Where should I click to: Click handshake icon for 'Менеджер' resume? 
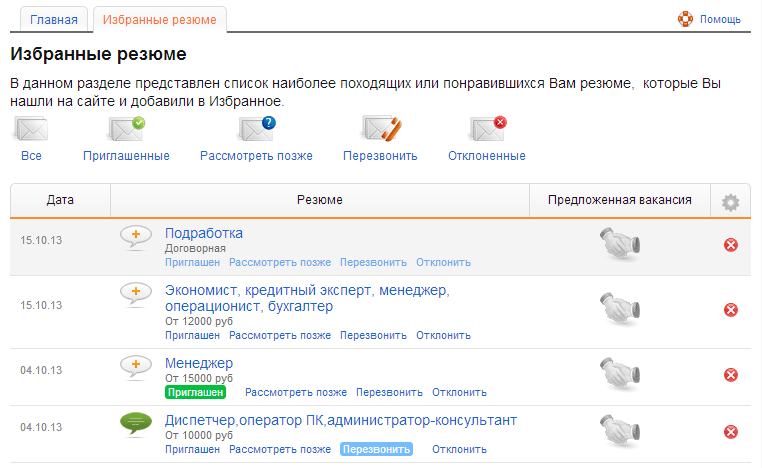(x=619, y=374)
